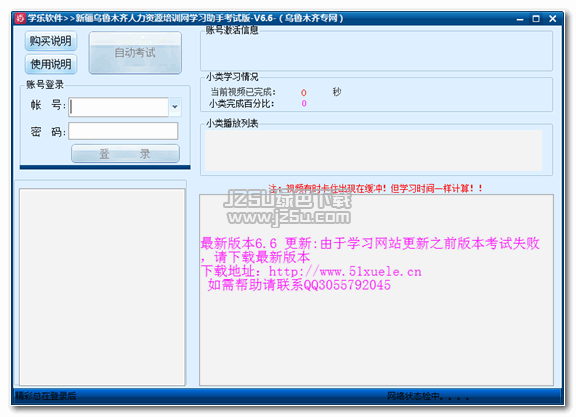Click the 精彩总在登录后 status bar text
The width and height of the screenshot is (576, 417).
(x=46, y=396)
